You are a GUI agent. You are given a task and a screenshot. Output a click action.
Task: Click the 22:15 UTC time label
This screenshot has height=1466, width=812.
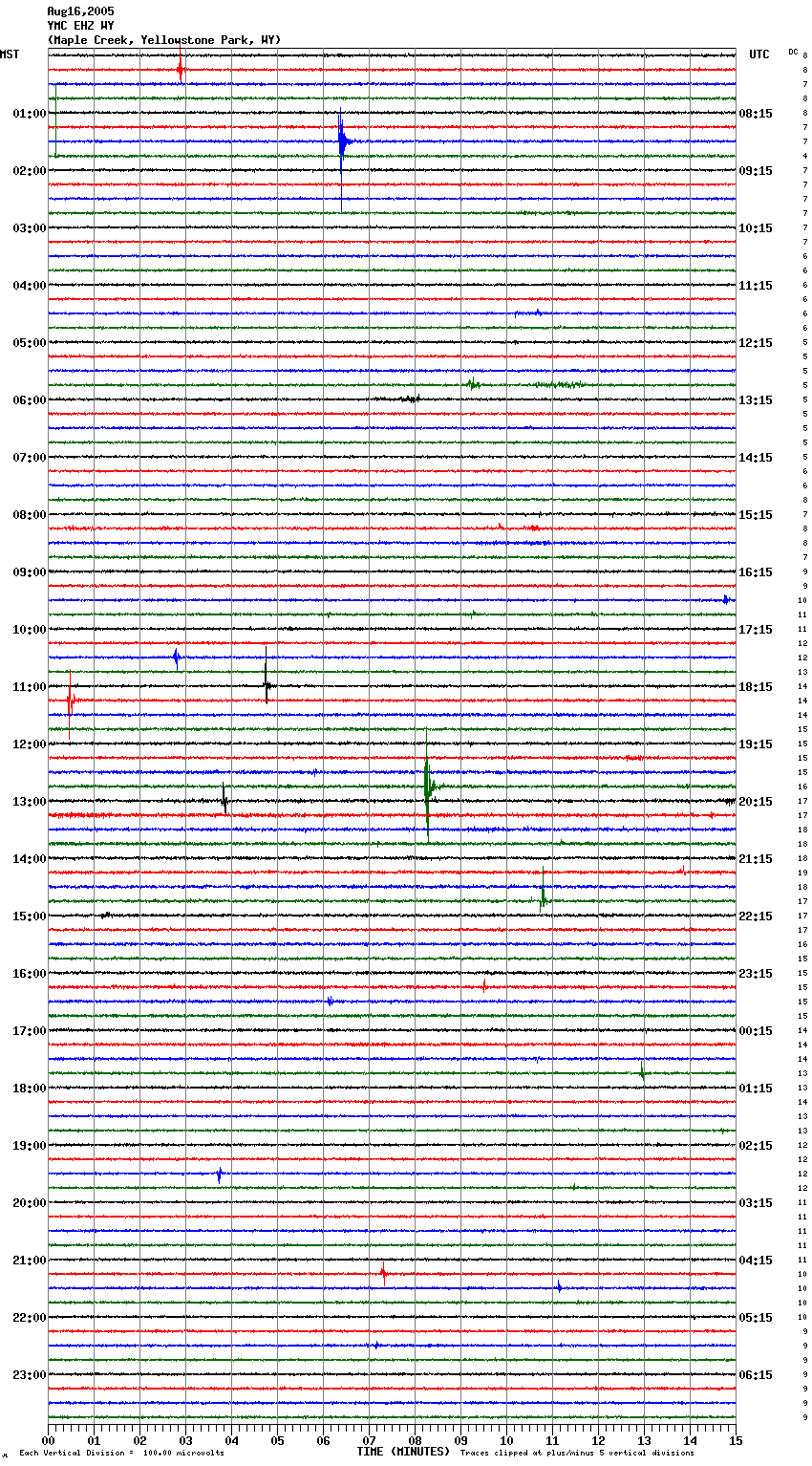pos(756,916)
